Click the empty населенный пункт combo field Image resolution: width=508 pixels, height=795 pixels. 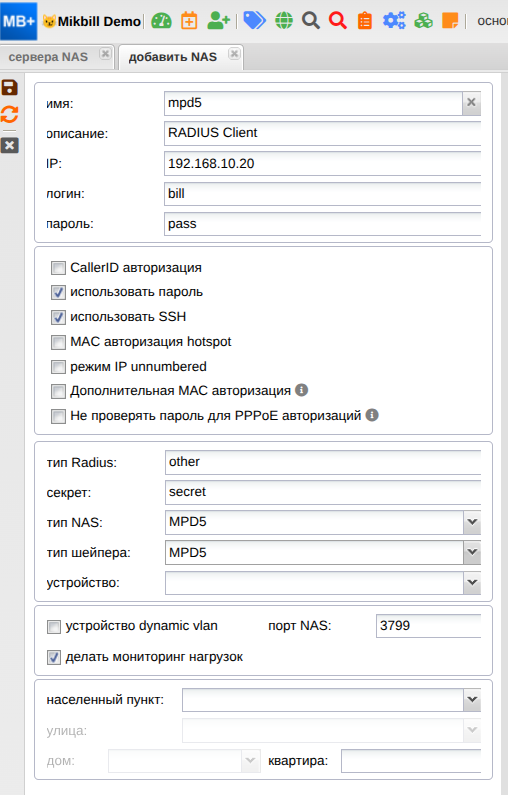[323, 700]
